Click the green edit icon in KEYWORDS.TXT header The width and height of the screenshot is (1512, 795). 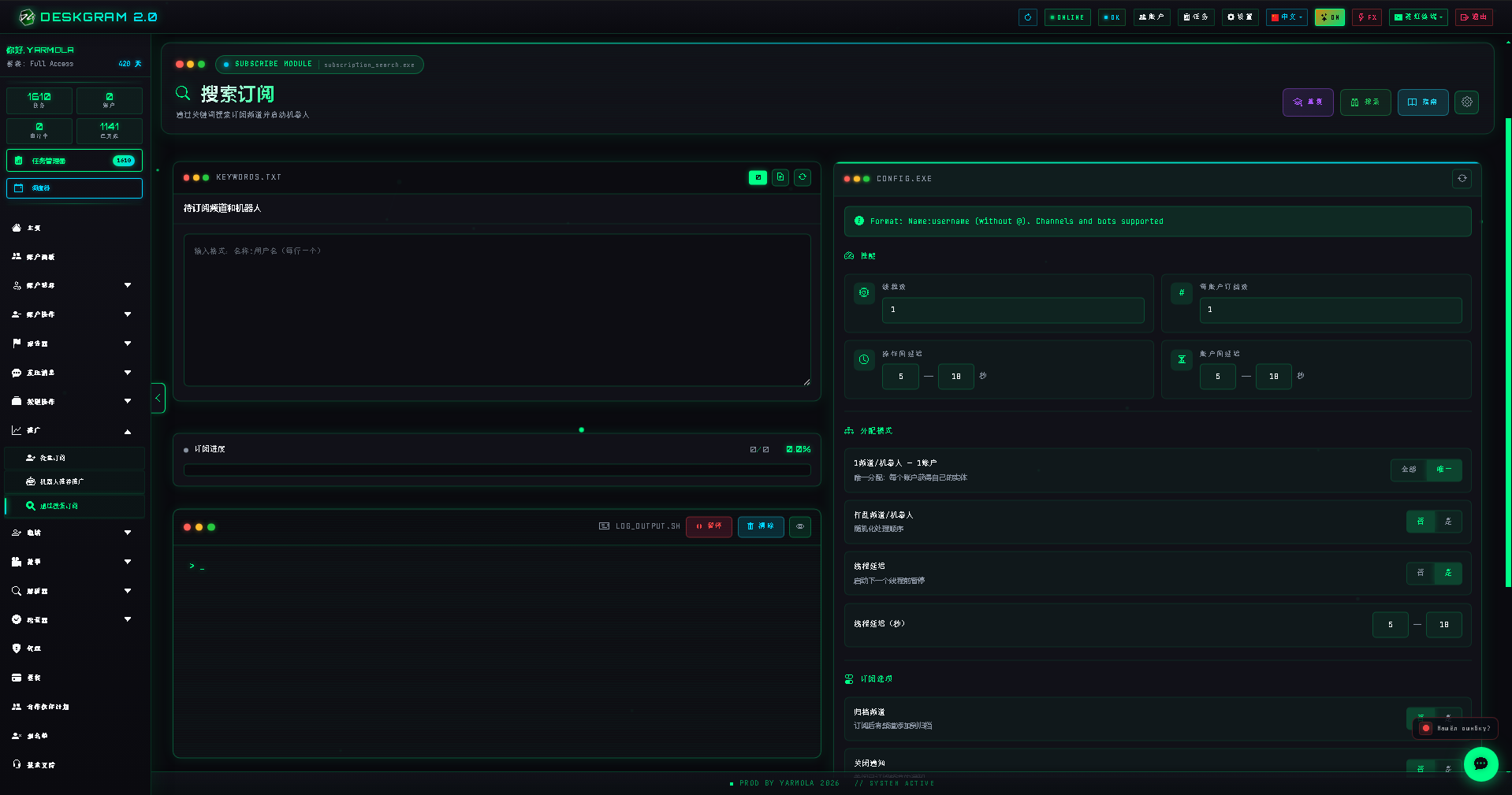coord(758,177)
